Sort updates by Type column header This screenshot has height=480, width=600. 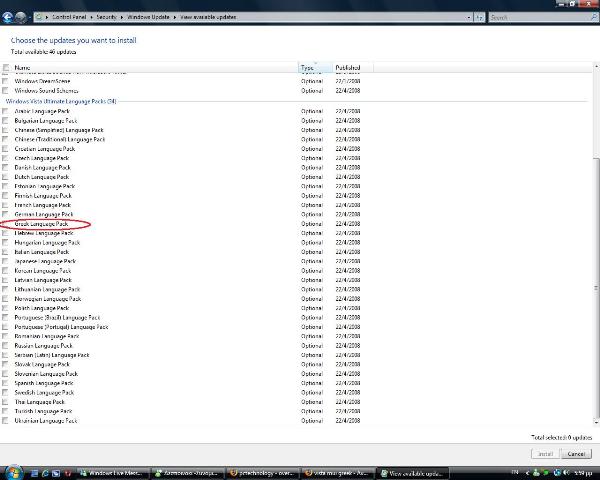coord(315,68)
